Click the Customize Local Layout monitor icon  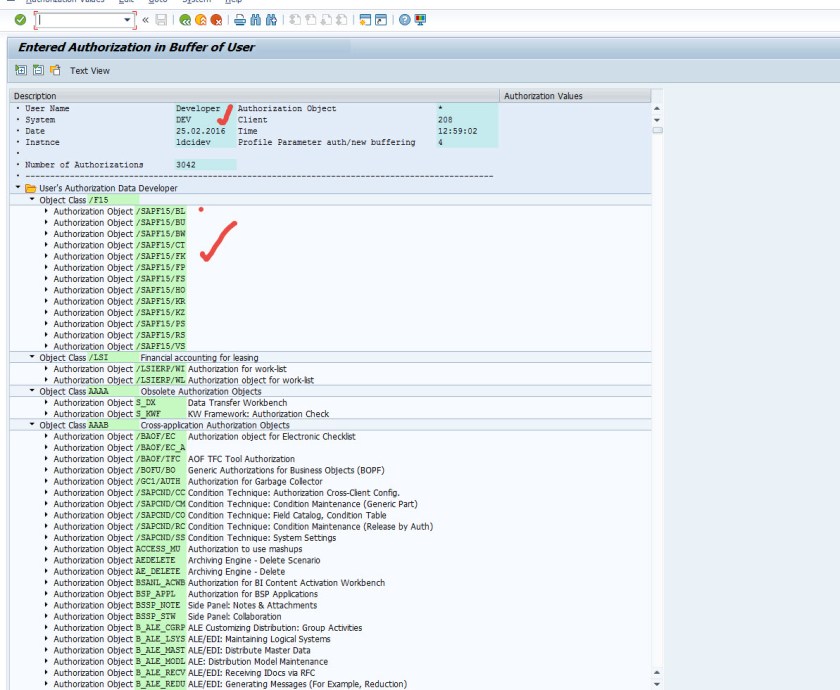point(420,20)
